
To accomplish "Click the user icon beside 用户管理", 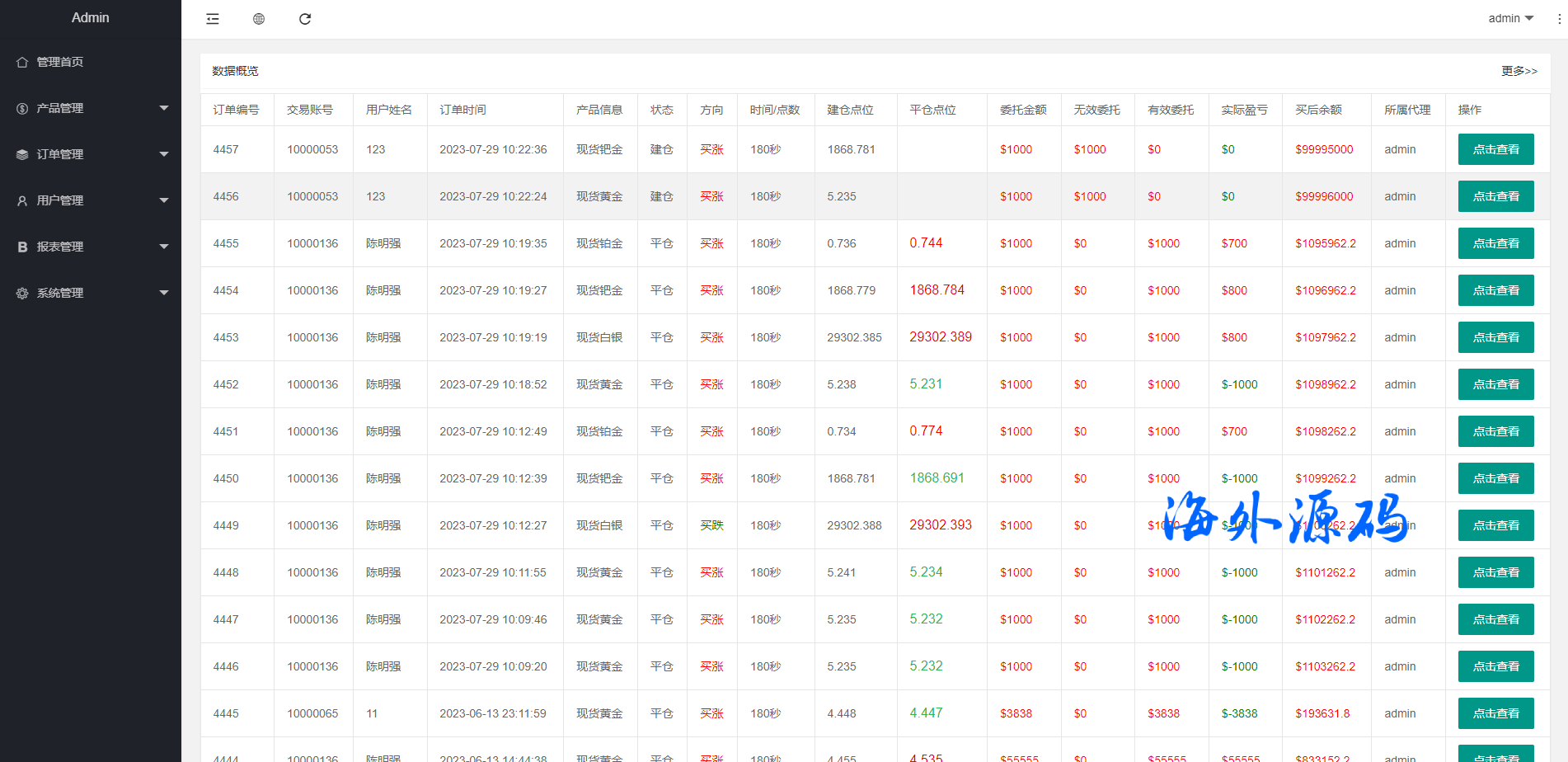I will (x=22, y=200).
